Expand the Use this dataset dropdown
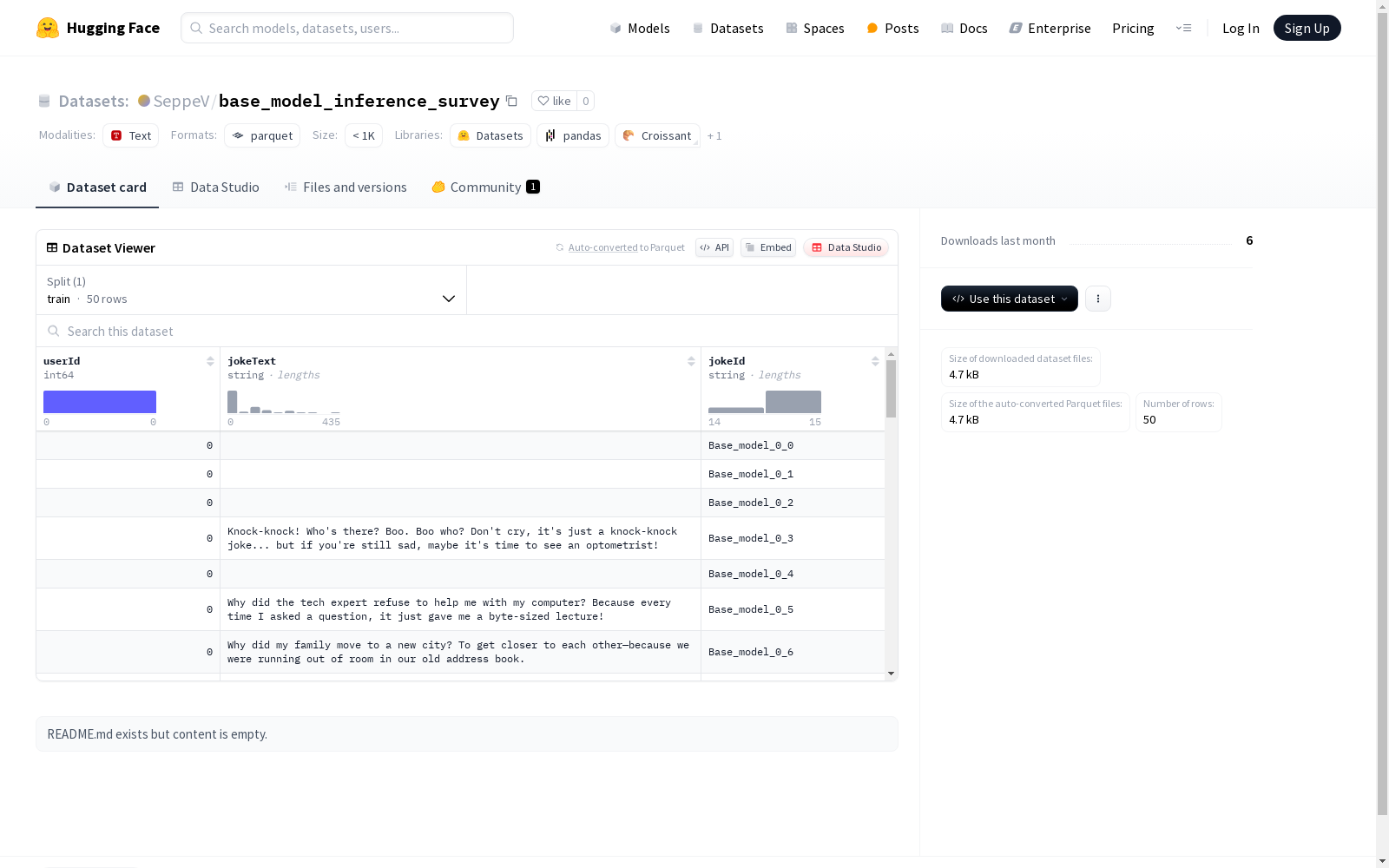The width and height of the screenshot is (1389, 868). point(1010,299)
